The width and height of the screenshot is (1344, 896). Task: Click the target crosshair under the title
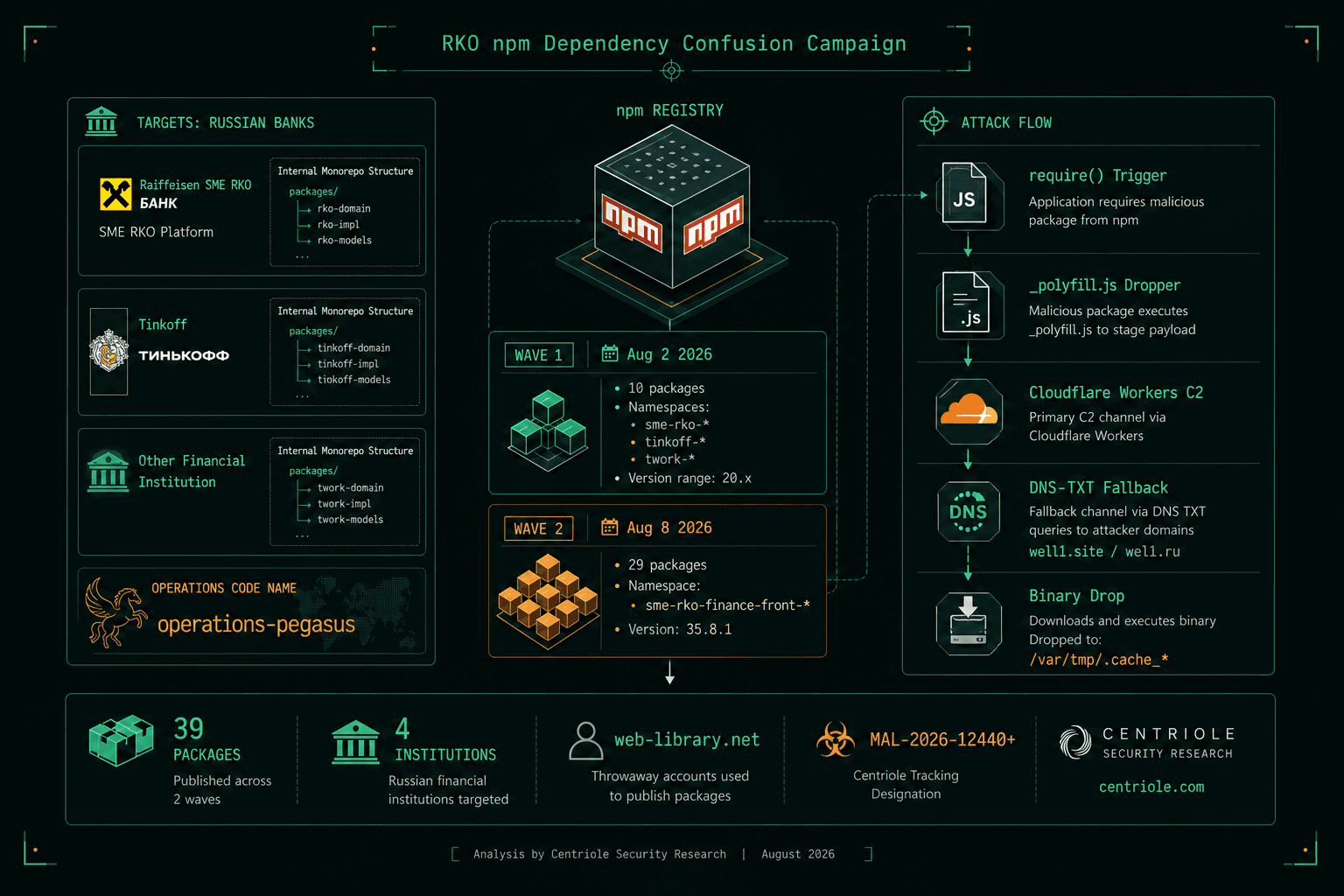[x=672, y=70]
